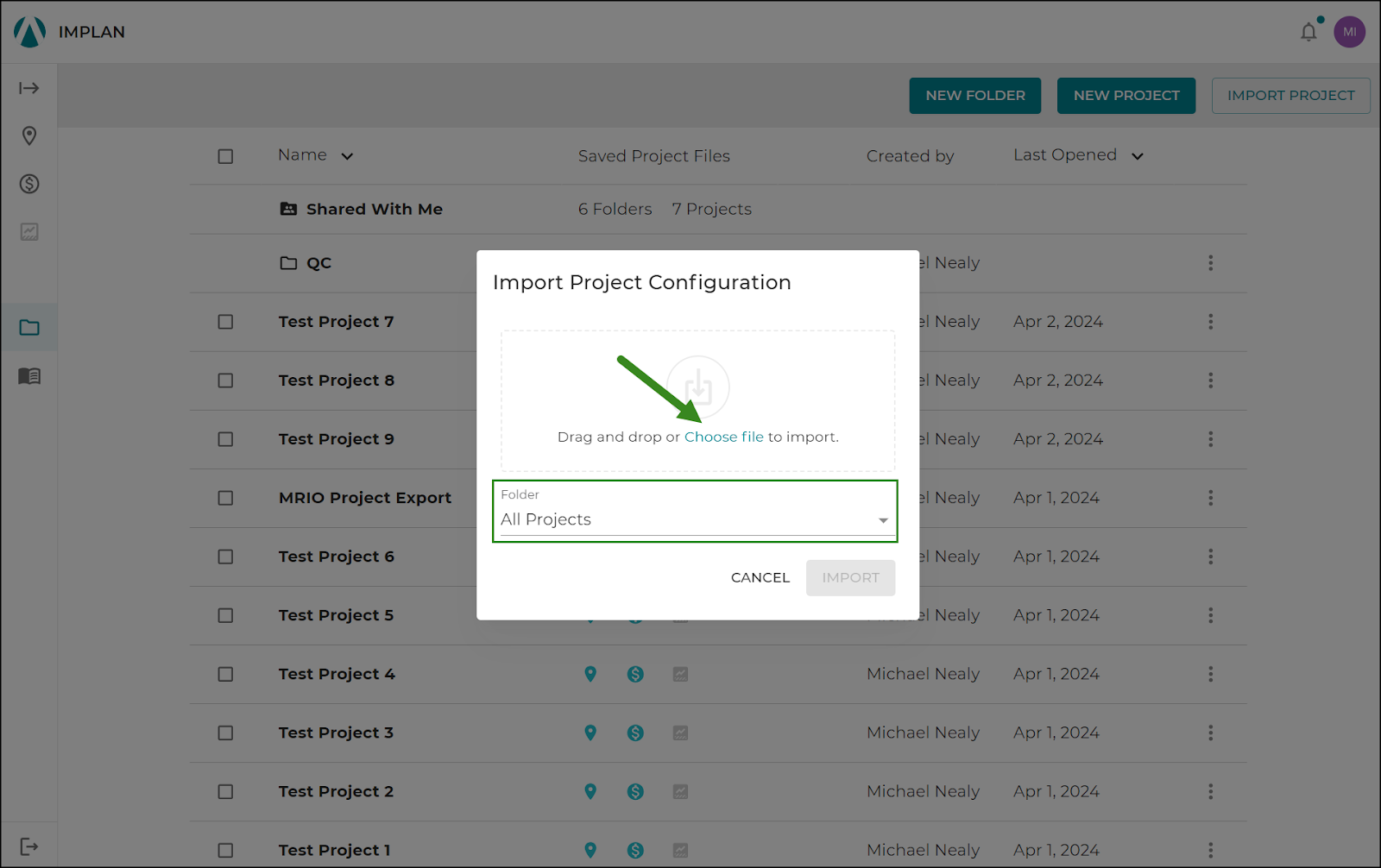This screenshot has height=868, width=1381.
Task: Open the region pin icon for Test Project 4
Action: 590,674
